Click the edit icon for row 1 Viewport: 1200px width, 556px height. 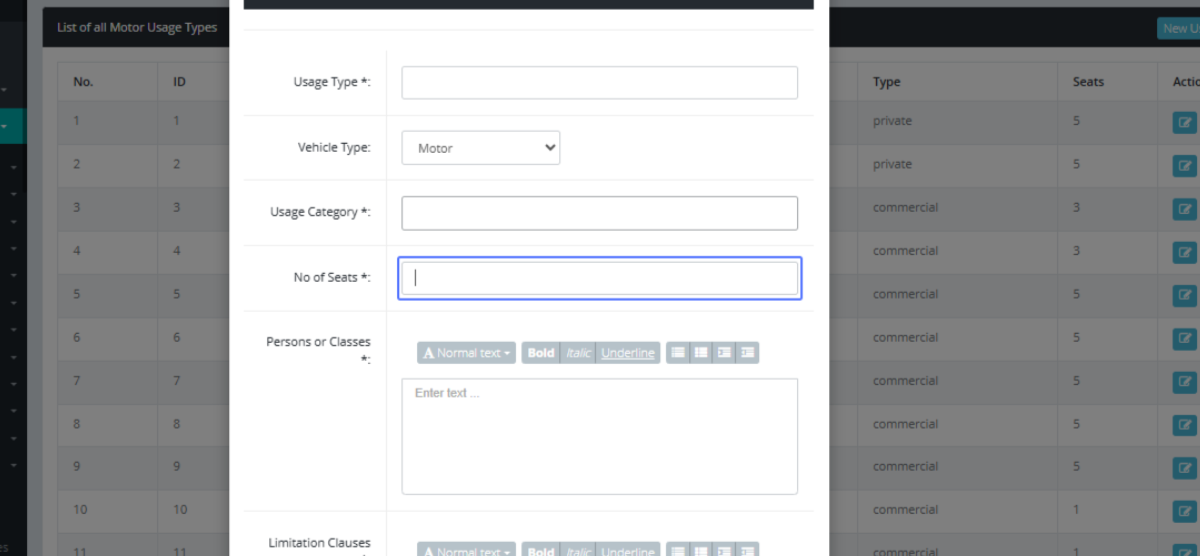coord(1185,122)
